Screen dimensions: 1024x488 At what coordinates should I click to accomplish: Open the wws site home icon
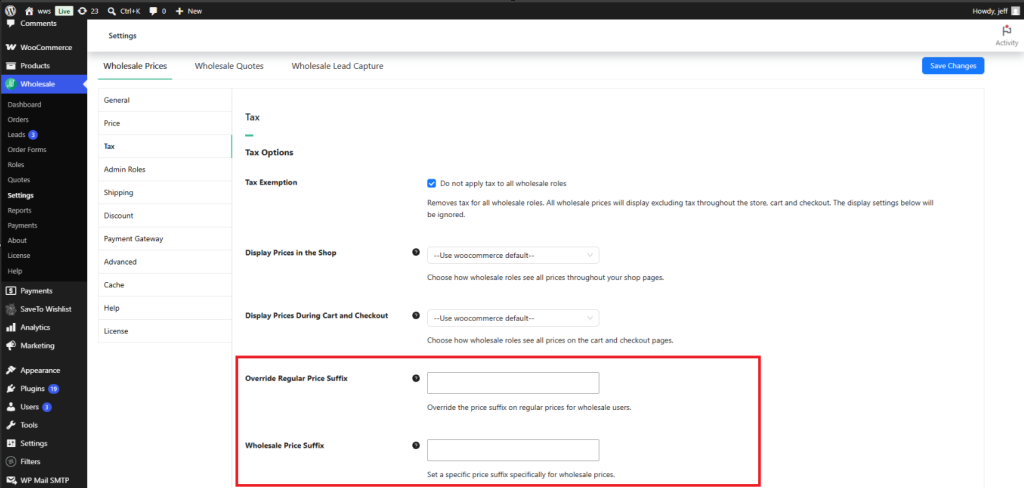coord(29,11)
